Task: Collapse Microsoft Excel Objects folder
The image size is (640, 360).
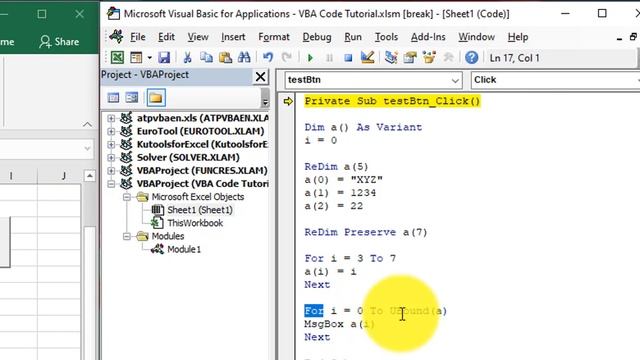Action: click(127, 197)
